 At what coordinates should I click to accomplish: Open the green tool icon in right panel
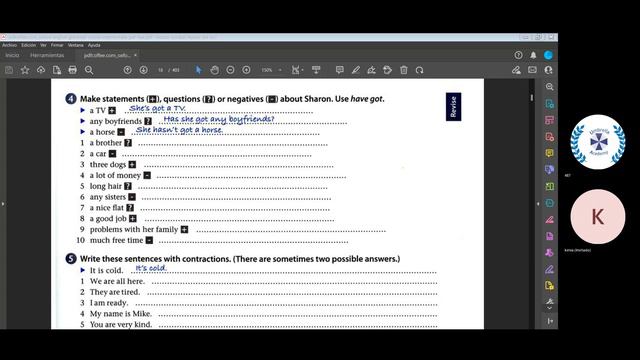549,186
